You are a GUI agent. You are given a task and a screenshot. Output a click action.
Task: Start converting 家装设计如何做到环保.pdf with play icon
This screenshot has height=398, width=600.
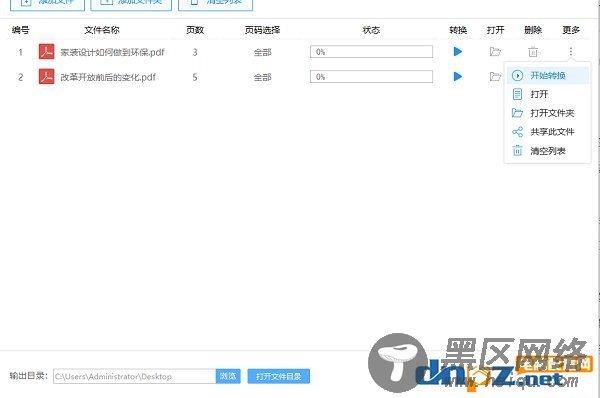point(458,51)
